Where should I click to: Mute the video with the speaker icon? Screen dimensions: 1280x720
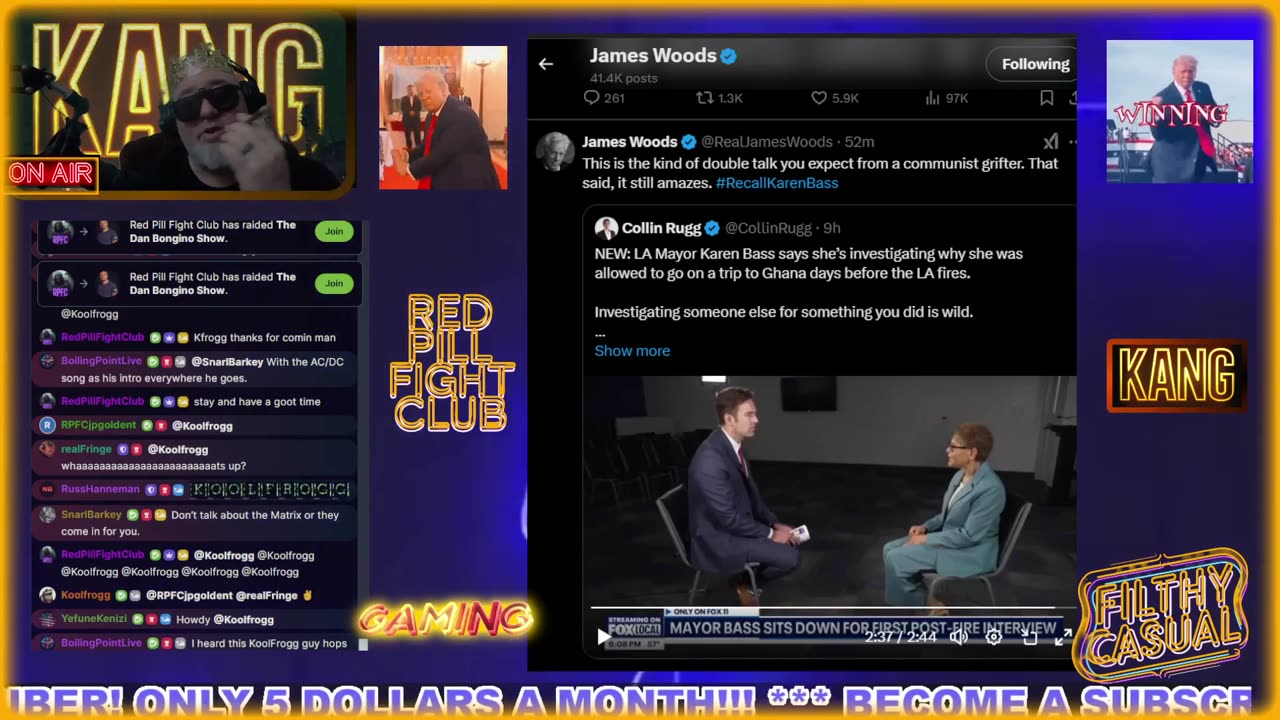[x=958, y=636]
